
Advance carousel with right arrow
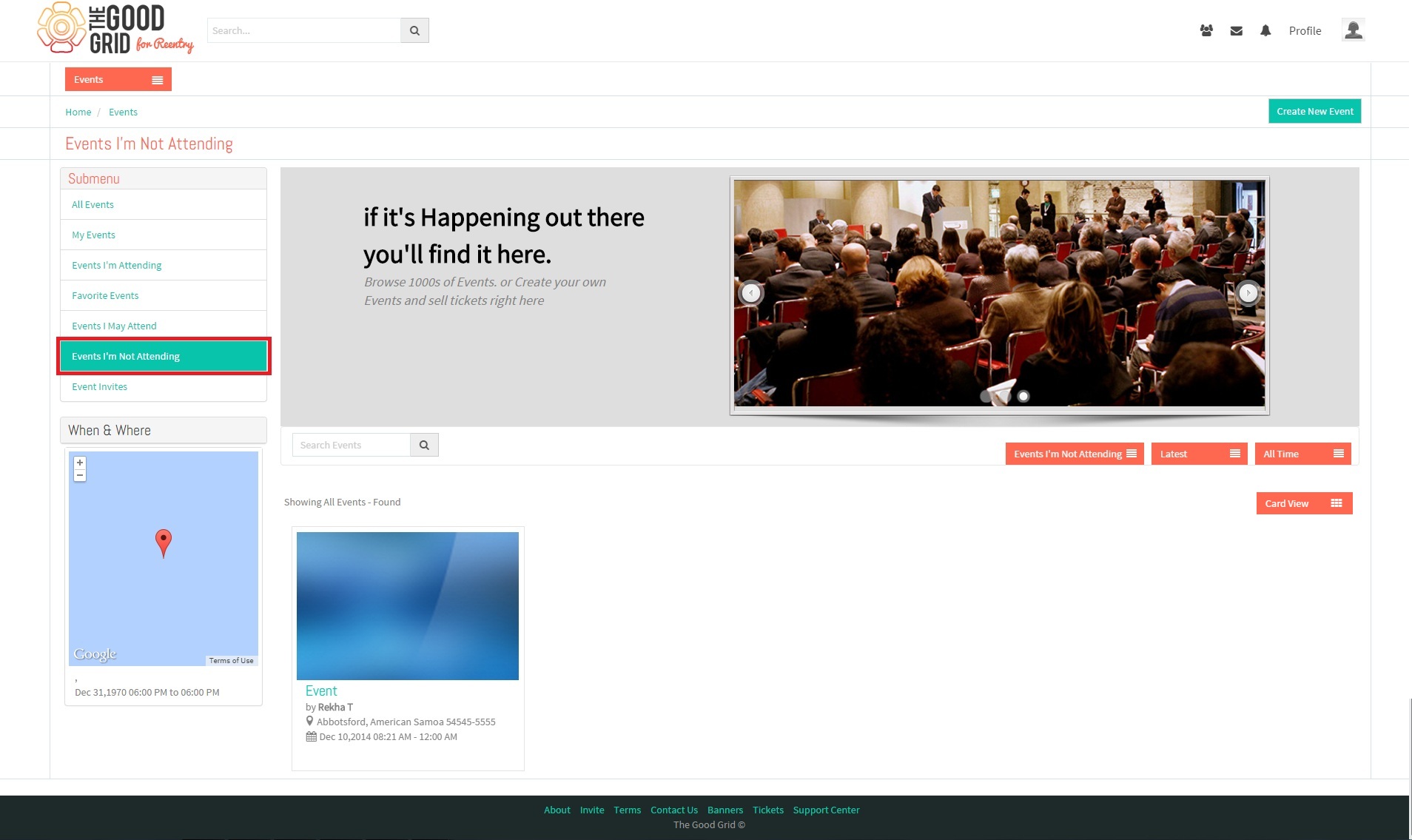pyautogui.click(x=1248, y=293)
